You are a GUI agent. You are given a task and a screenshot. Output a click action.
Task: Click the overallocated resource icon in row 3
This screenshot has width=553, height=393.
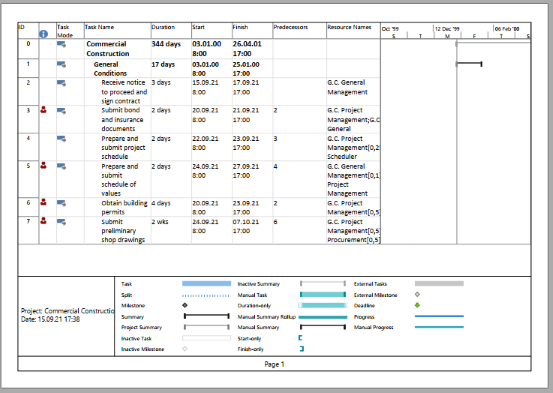(43, 110)
